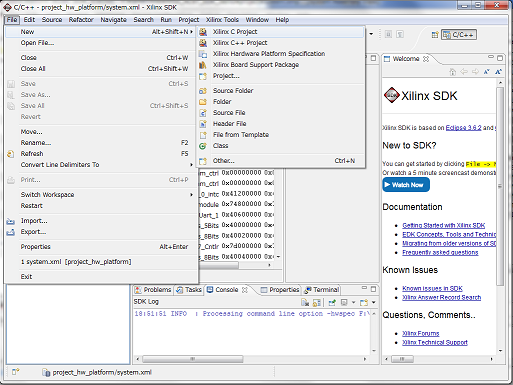
Task: Switch to the Problems tab
Action: pos(153,290)
